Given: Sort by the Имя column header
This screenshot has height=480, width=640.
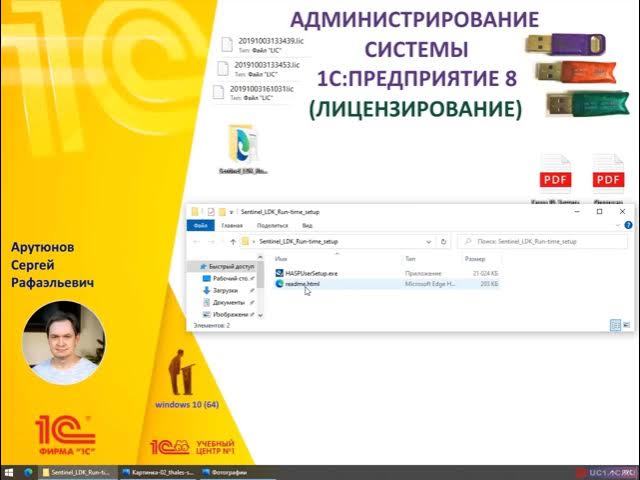Looking at the screenshot, I should tap(281, 259).
